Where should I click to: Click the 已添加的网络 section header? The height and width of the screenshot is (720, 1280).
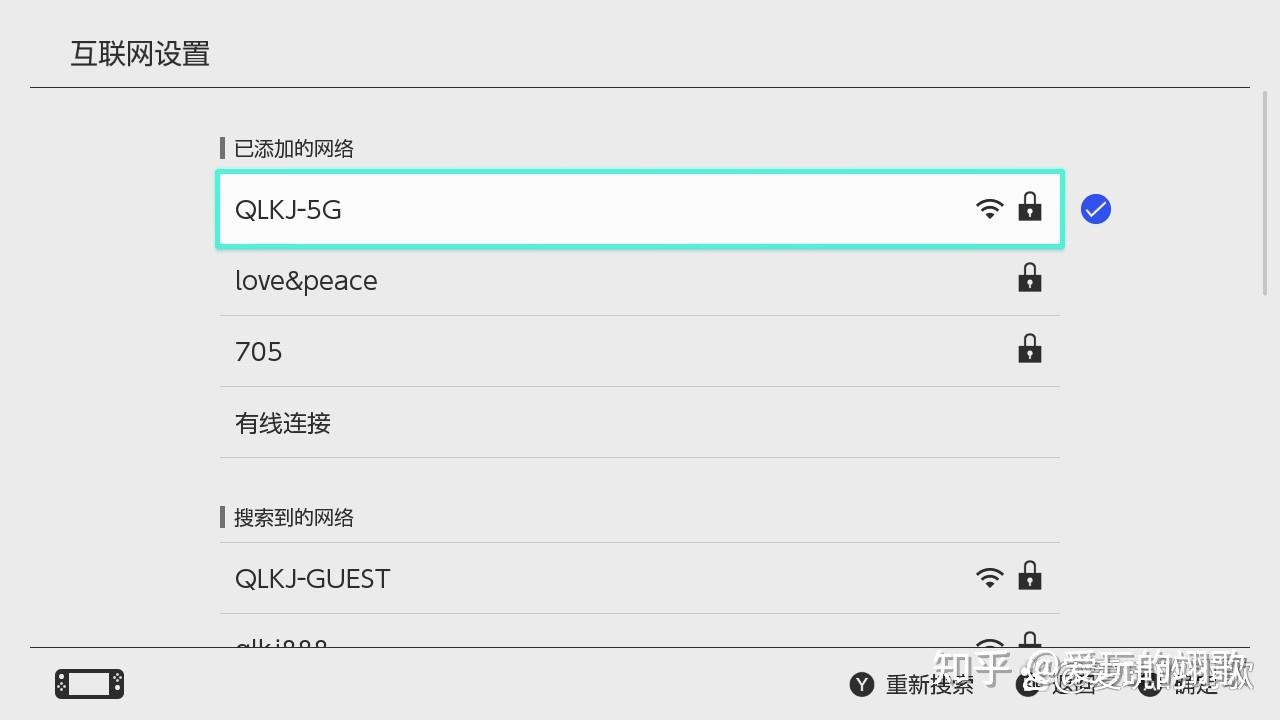click(x=293, y=149)
